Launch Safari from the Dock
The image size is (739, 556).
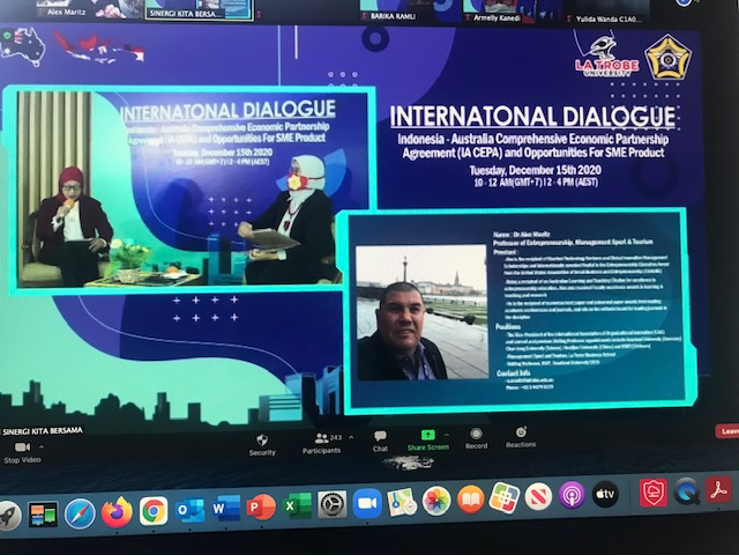point(80,514)
